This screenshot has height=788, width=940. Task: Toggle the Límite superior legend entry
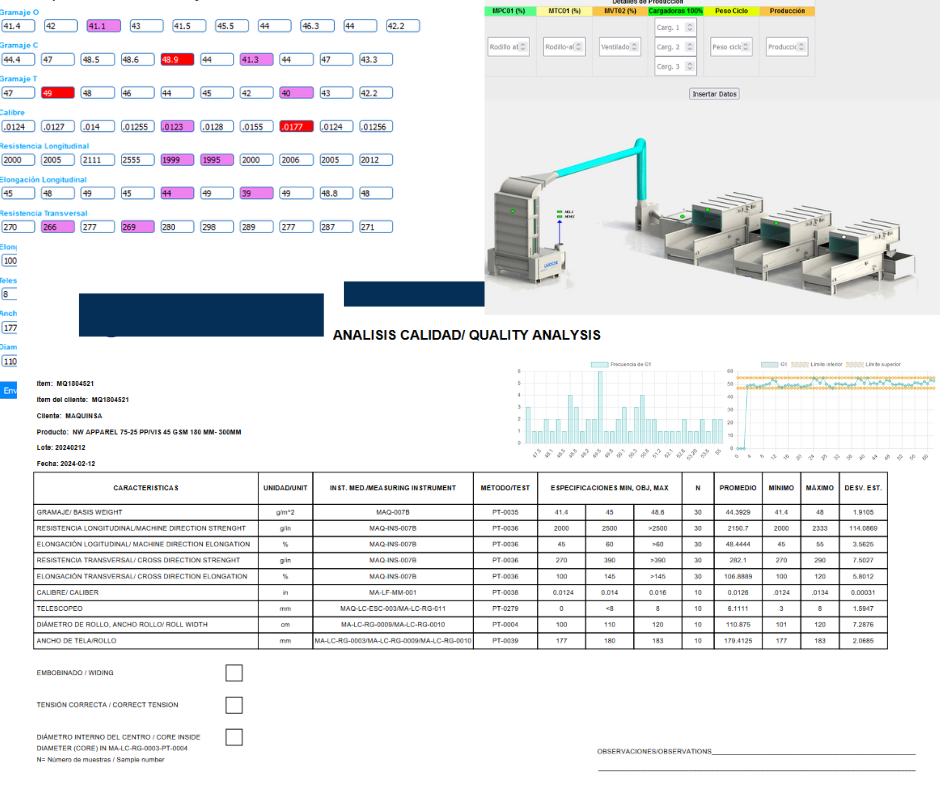tap(875, 364)
